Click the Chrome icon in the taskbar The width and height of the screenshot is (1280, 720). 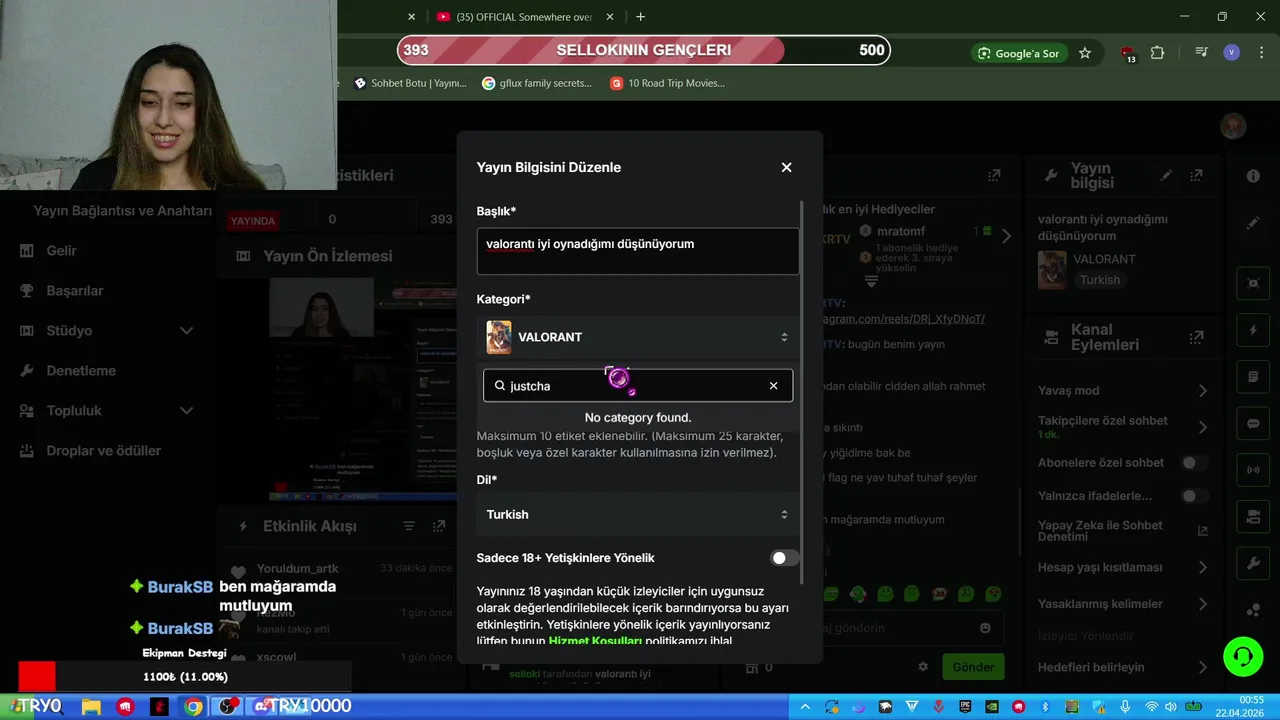pyautogui.click(x=193, y=706)
